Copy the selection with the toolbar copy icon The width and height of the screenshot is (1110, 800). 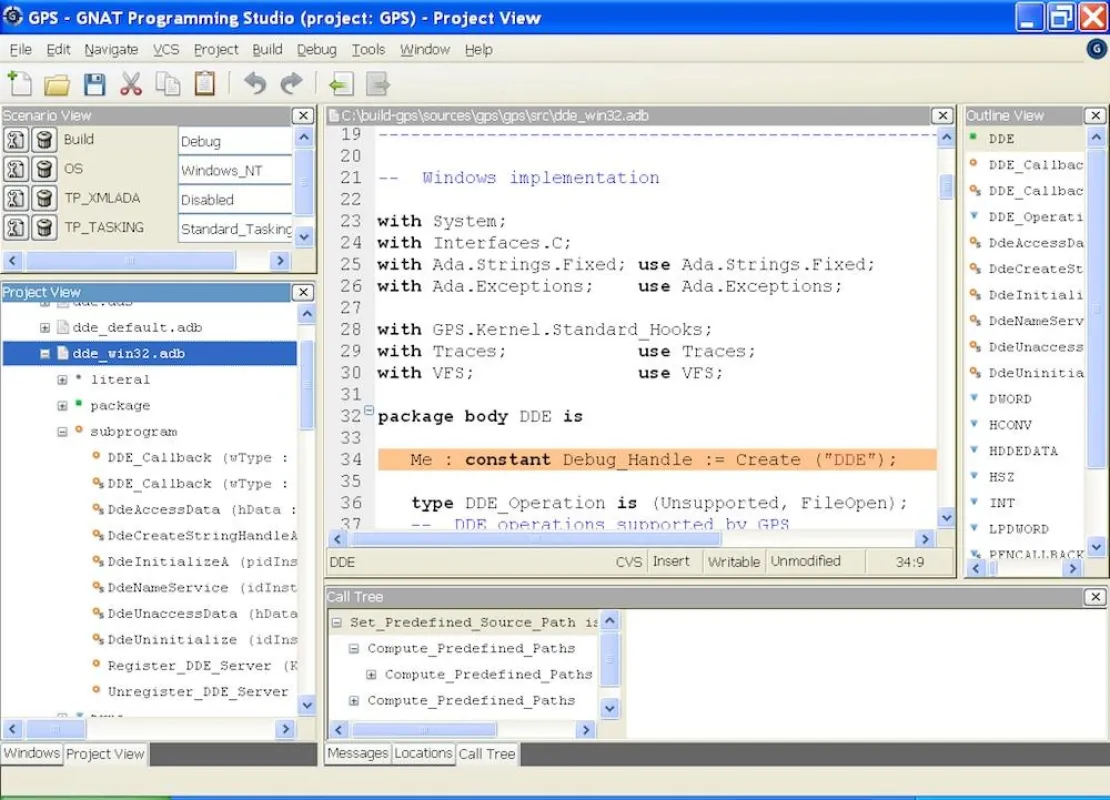[168, 84]
